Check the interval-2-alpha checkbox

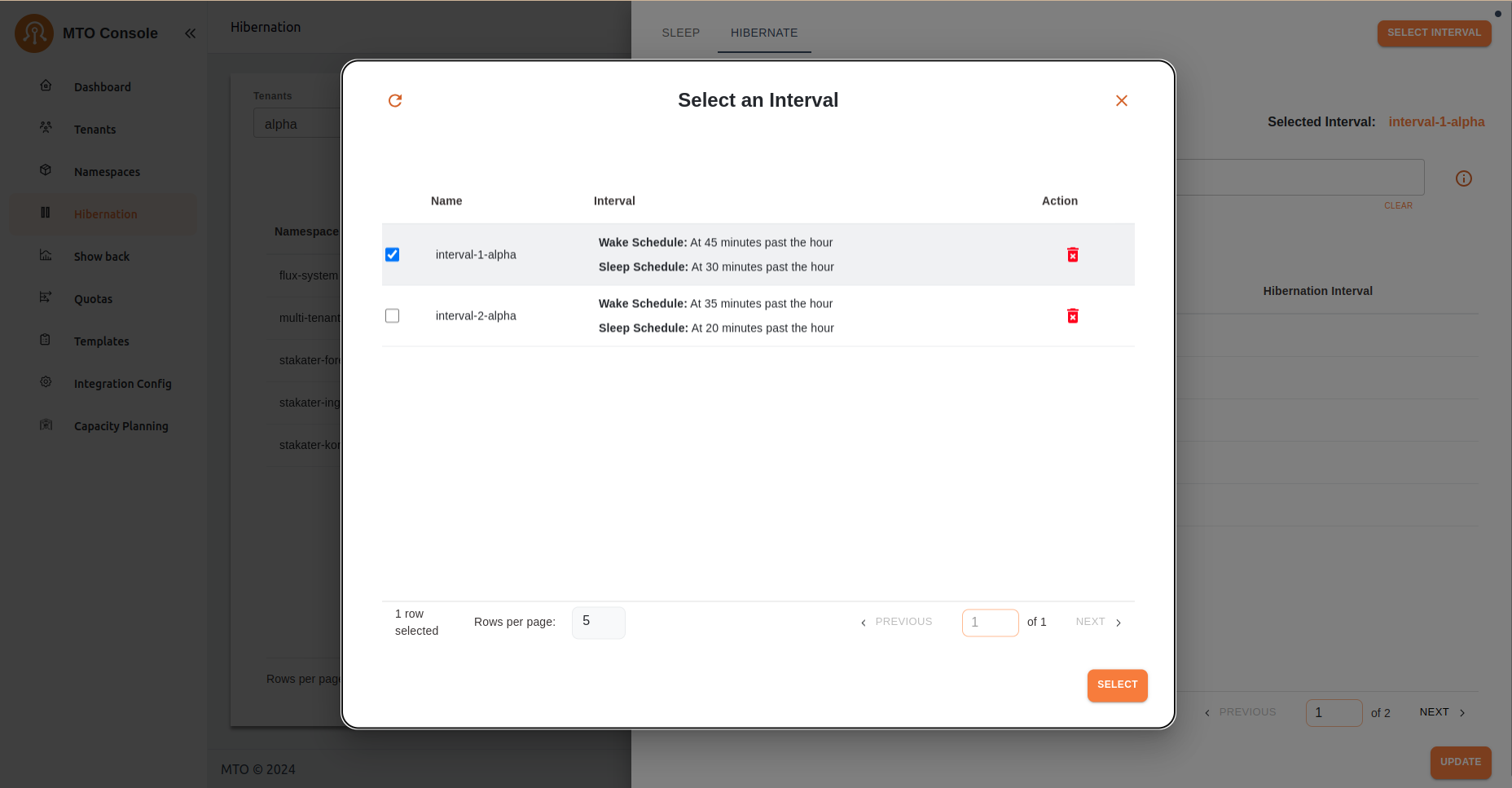393,316
